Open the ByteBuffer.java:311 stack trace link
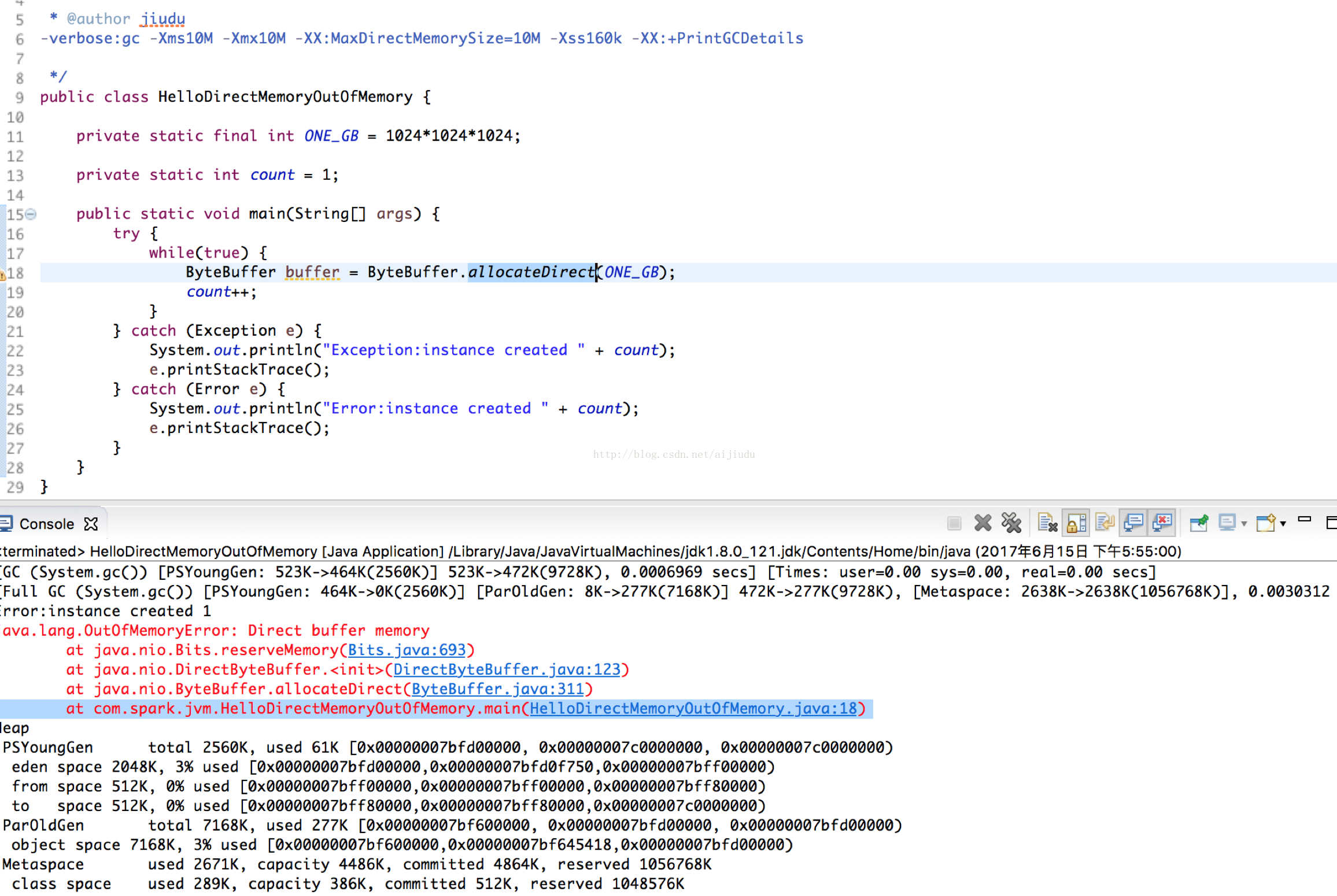This screenshot has width=1337, height=896. pyautogui.click(x=497, y=690)
